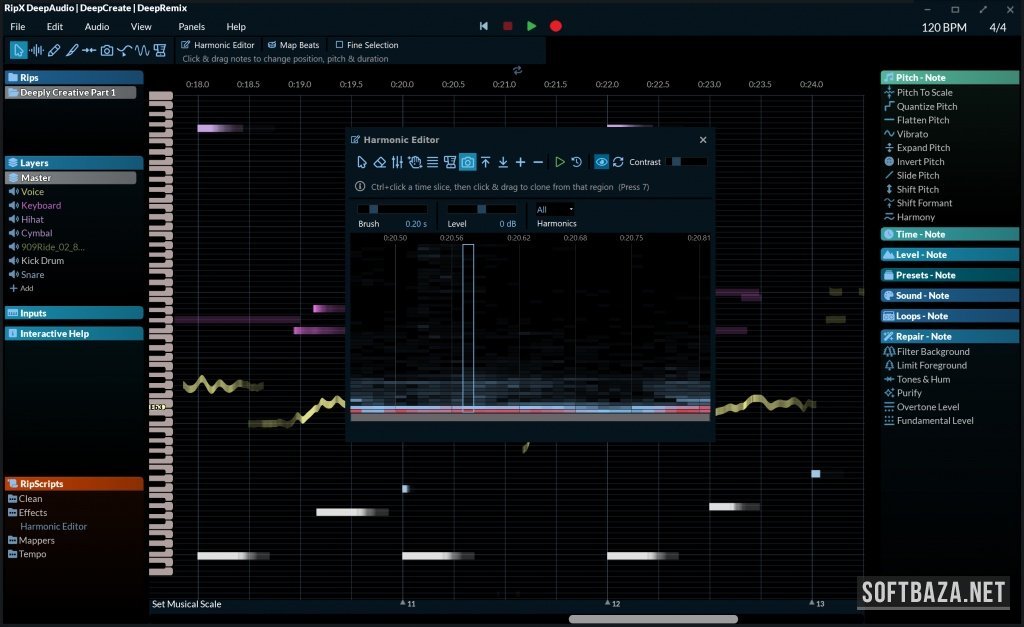
Task: Select the eraser tool in Harmonic Editor
Action: coord(379,162)
